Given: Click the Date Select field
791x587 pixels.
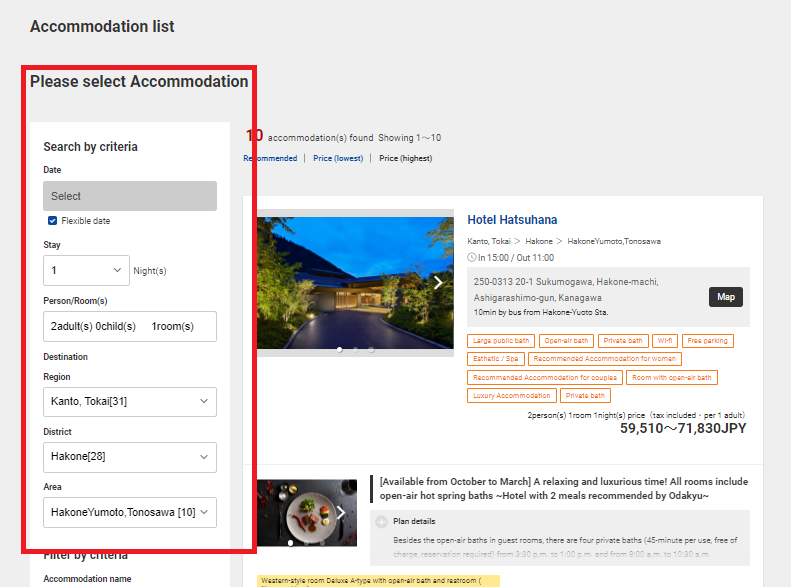Looking at the screenshot, I should pos(130,196).
